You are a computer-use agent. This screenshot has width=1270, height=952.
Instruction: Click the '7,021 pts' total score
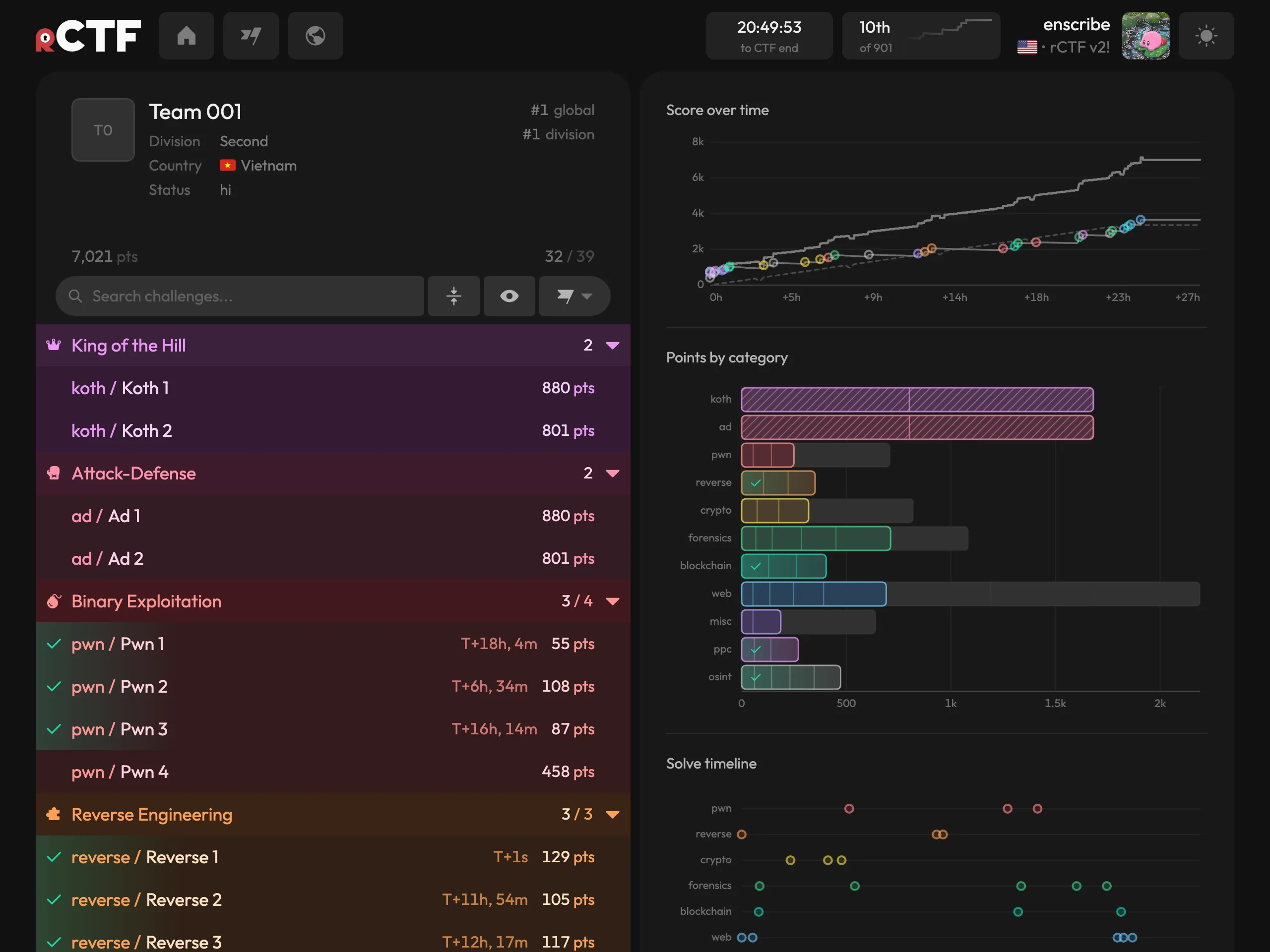tap(105, 256)
